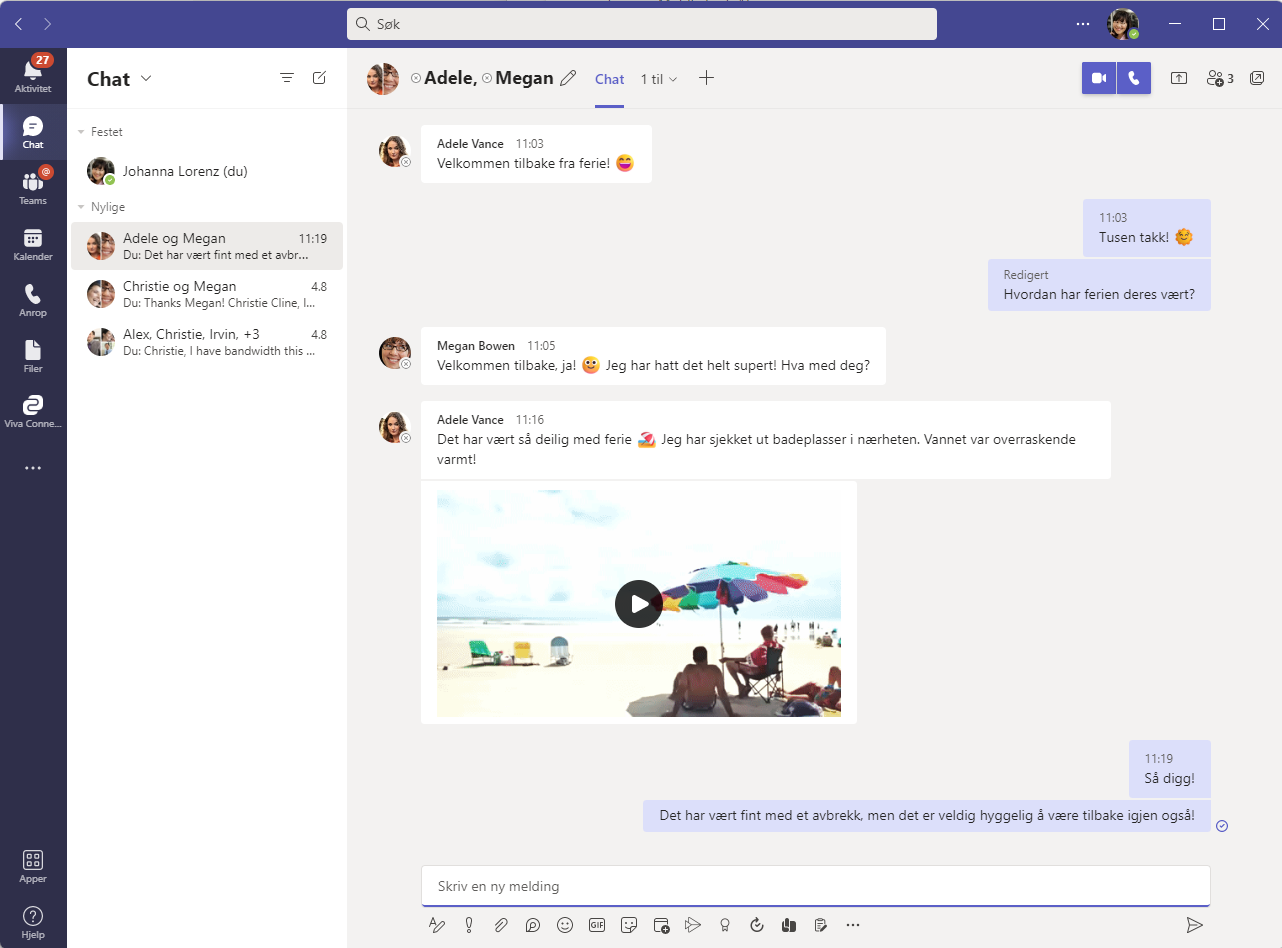The image size is (1282, 948).
Task: Play the beach video
Action: [638, 603]
